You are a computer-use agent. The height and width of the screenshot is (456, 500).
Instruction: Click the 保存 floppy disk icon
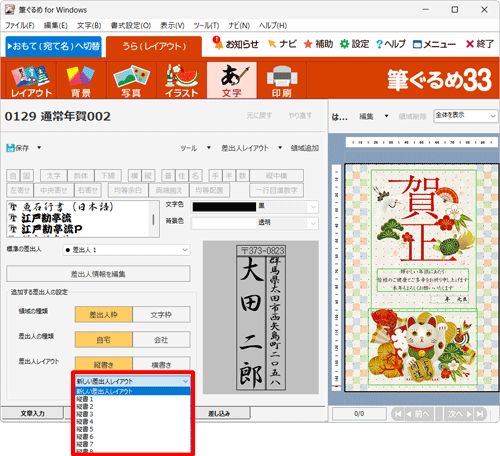click(10, 148)
